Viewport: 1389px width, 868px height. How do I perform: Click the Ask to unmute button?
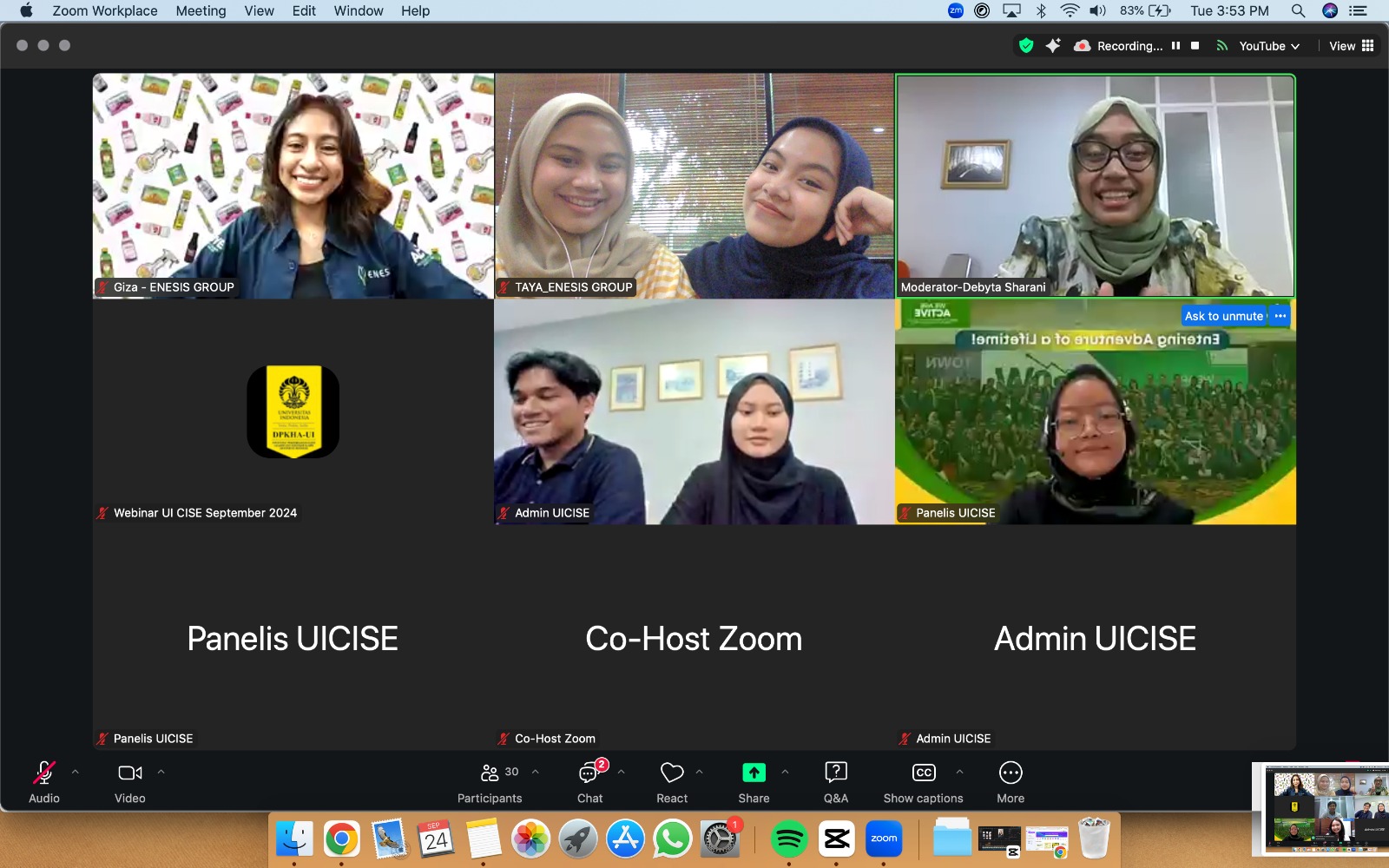pos(1223,316)
